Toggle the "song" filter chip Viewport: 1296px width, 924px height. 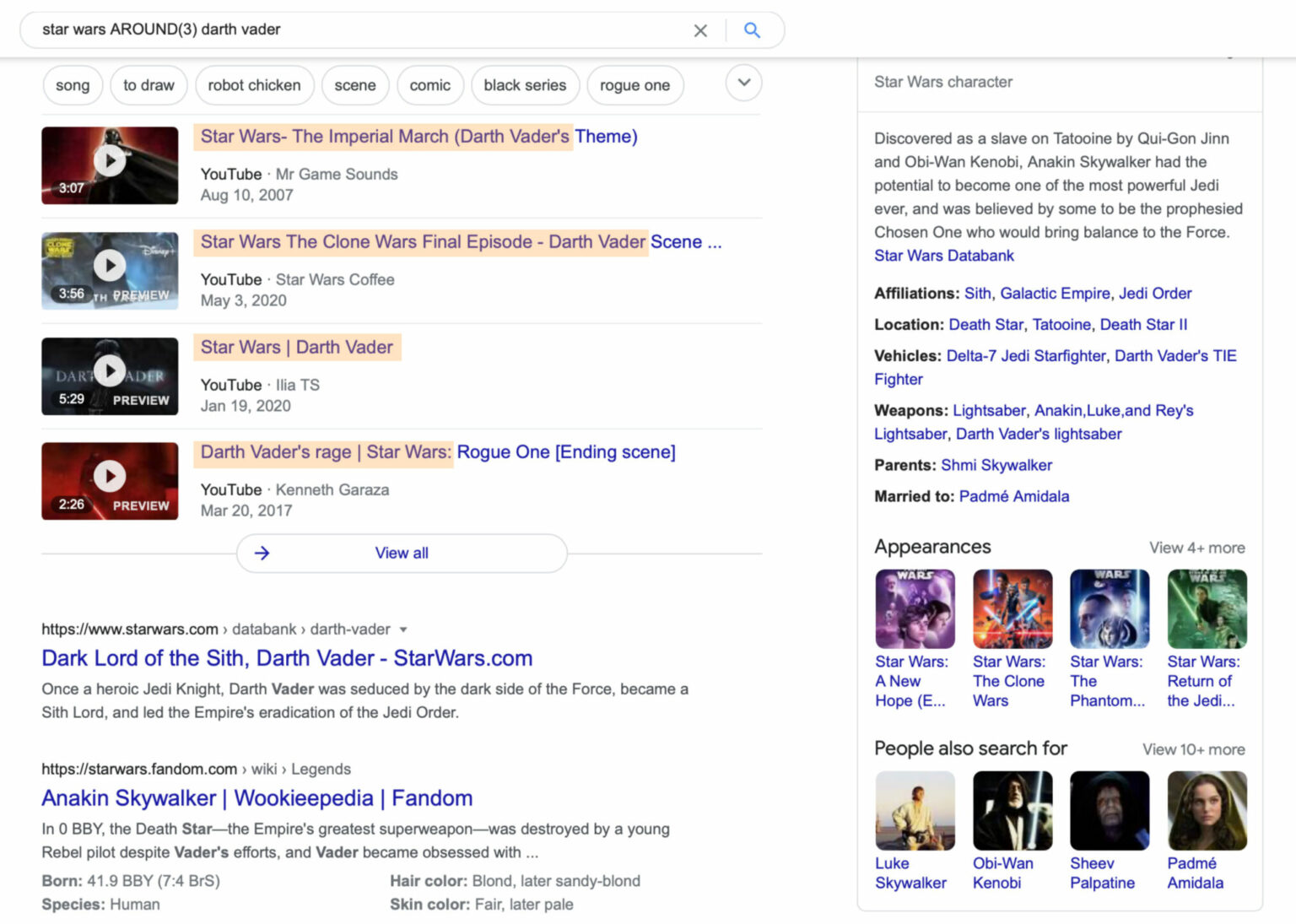pyautogui.click(x=73, y=84)
